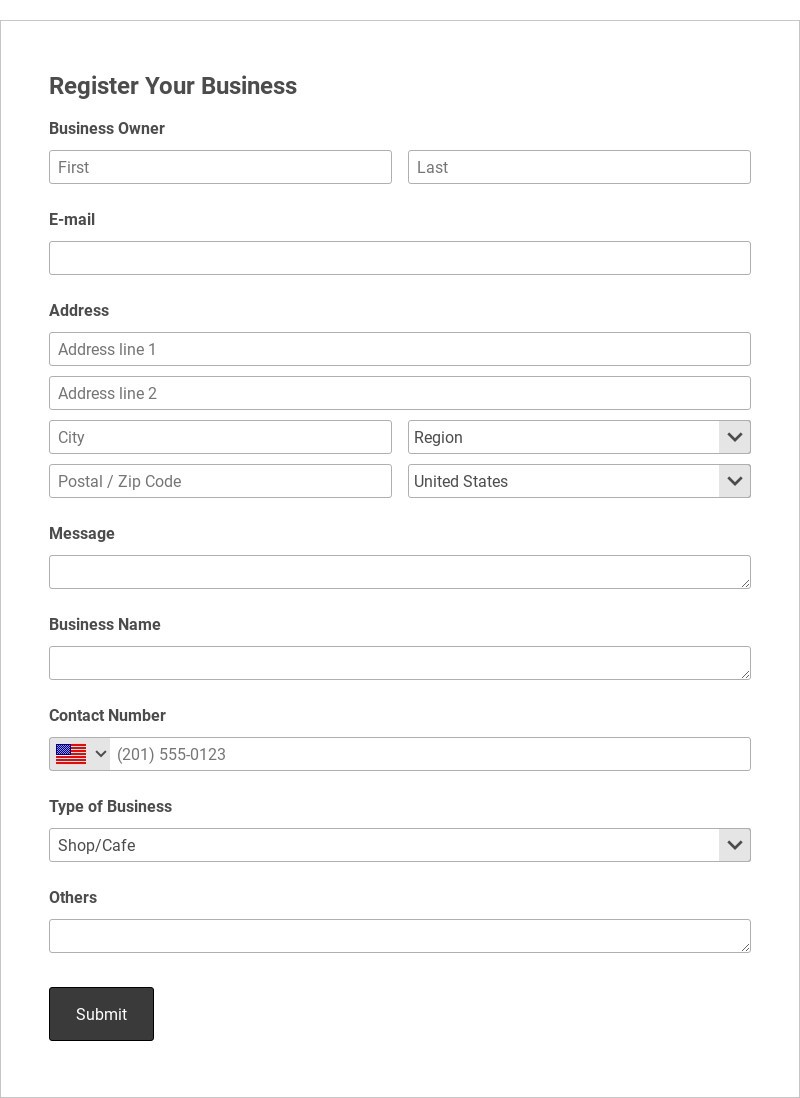Viewport: 800px width, 1098px height.
Task: Click the Address label
Action: [x=79, y=311]
